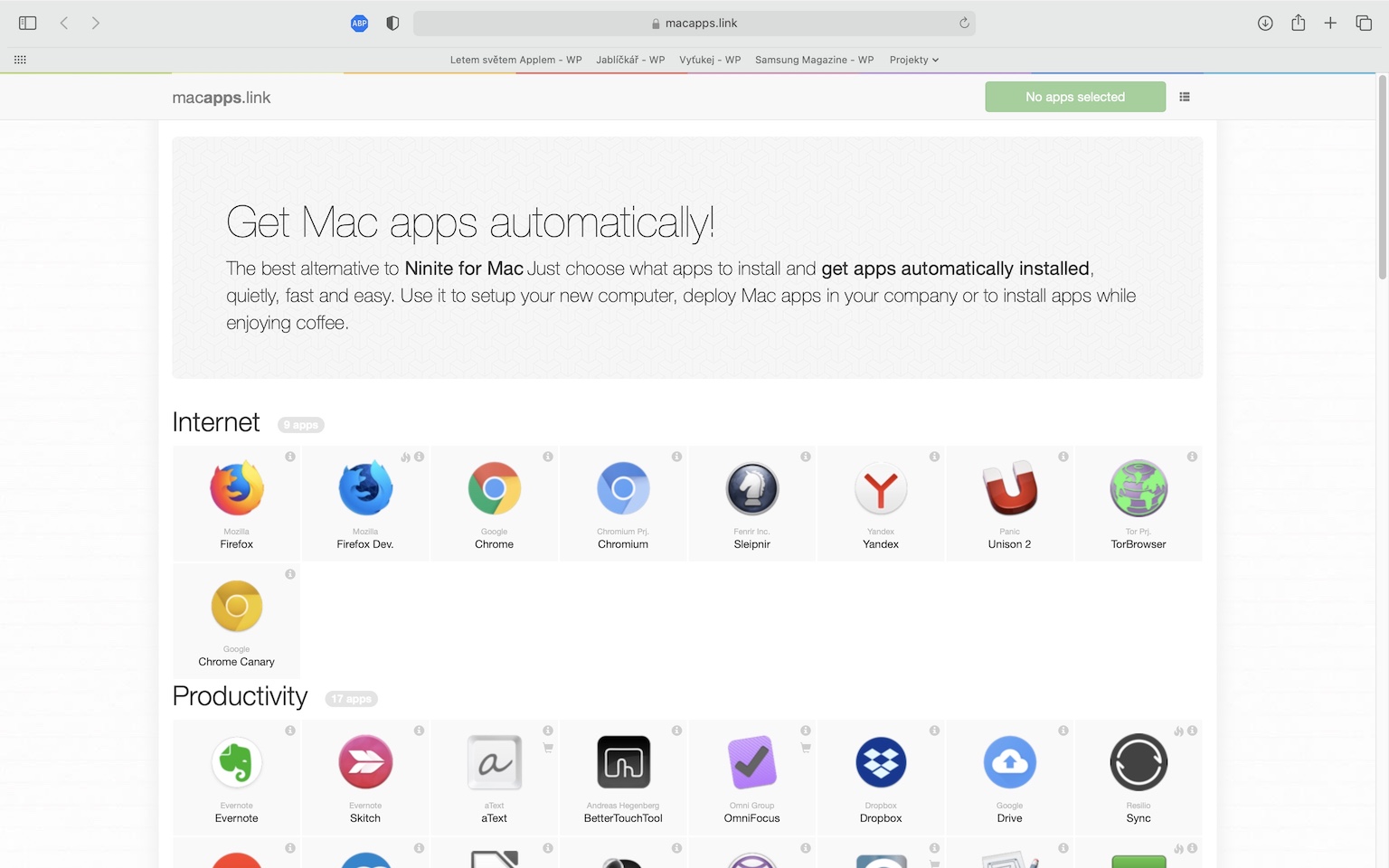Select the Sleipnir browser icon

(x=752, y=488)
